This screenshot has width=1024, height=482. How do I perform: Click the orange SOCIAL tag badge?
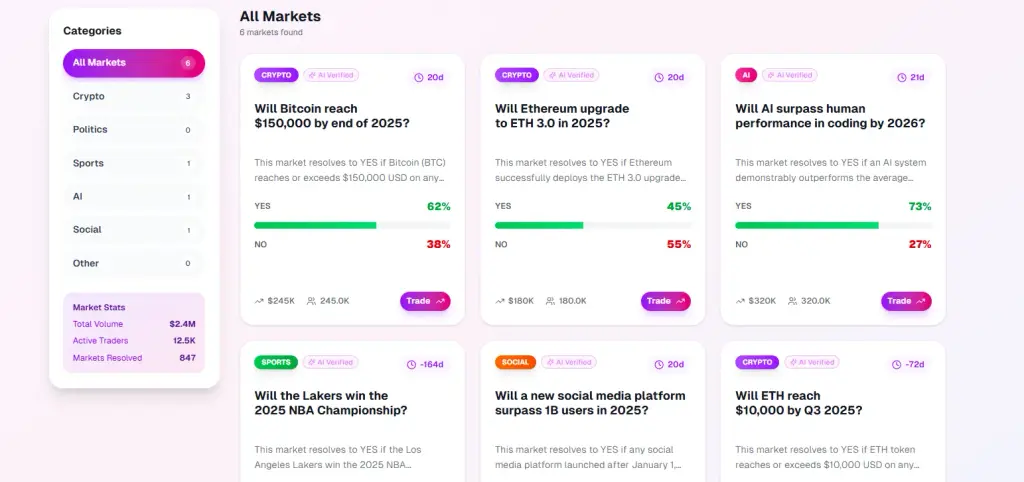515,362
